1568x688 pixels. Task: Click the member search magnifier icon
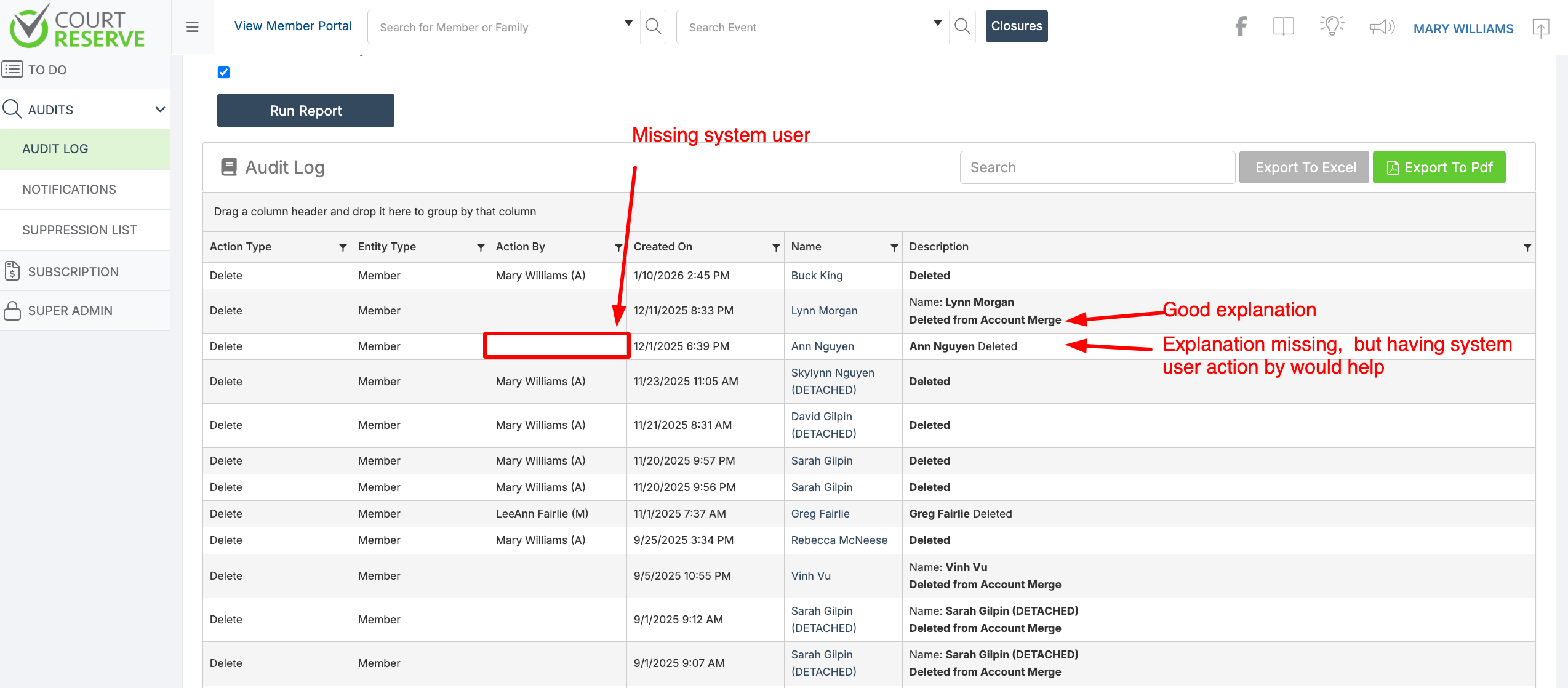pos(653,26)
